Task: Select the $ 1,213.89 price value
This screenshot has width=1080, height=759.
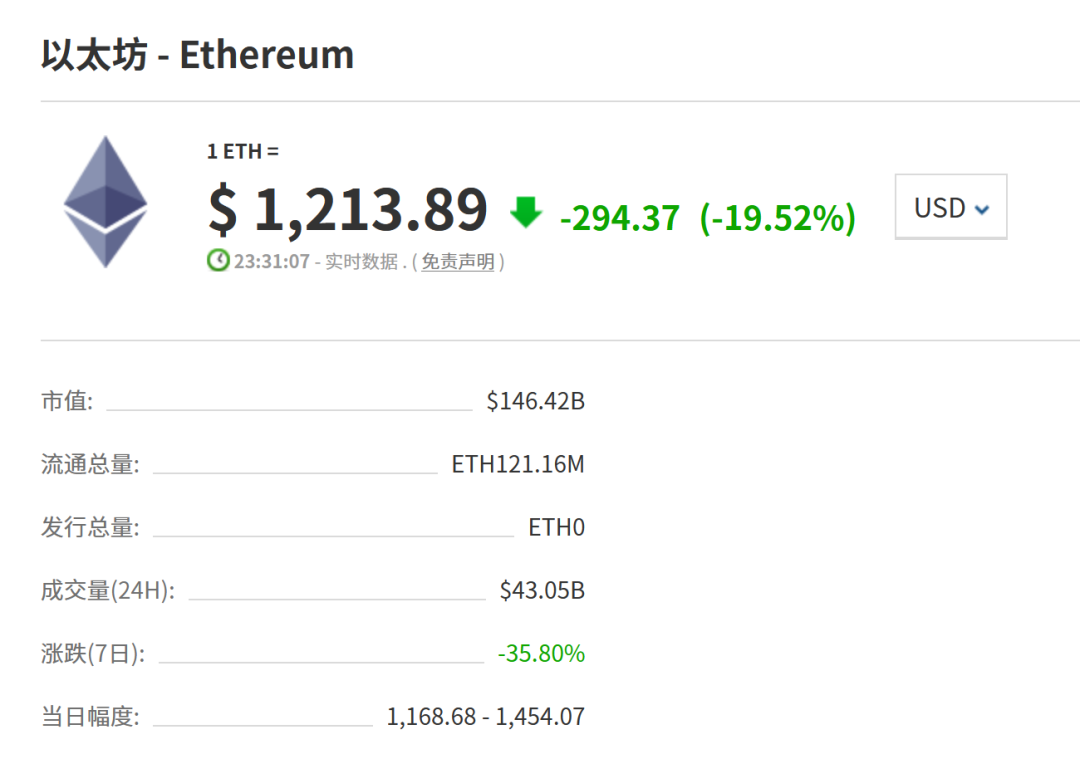Action: click(348, 210)
